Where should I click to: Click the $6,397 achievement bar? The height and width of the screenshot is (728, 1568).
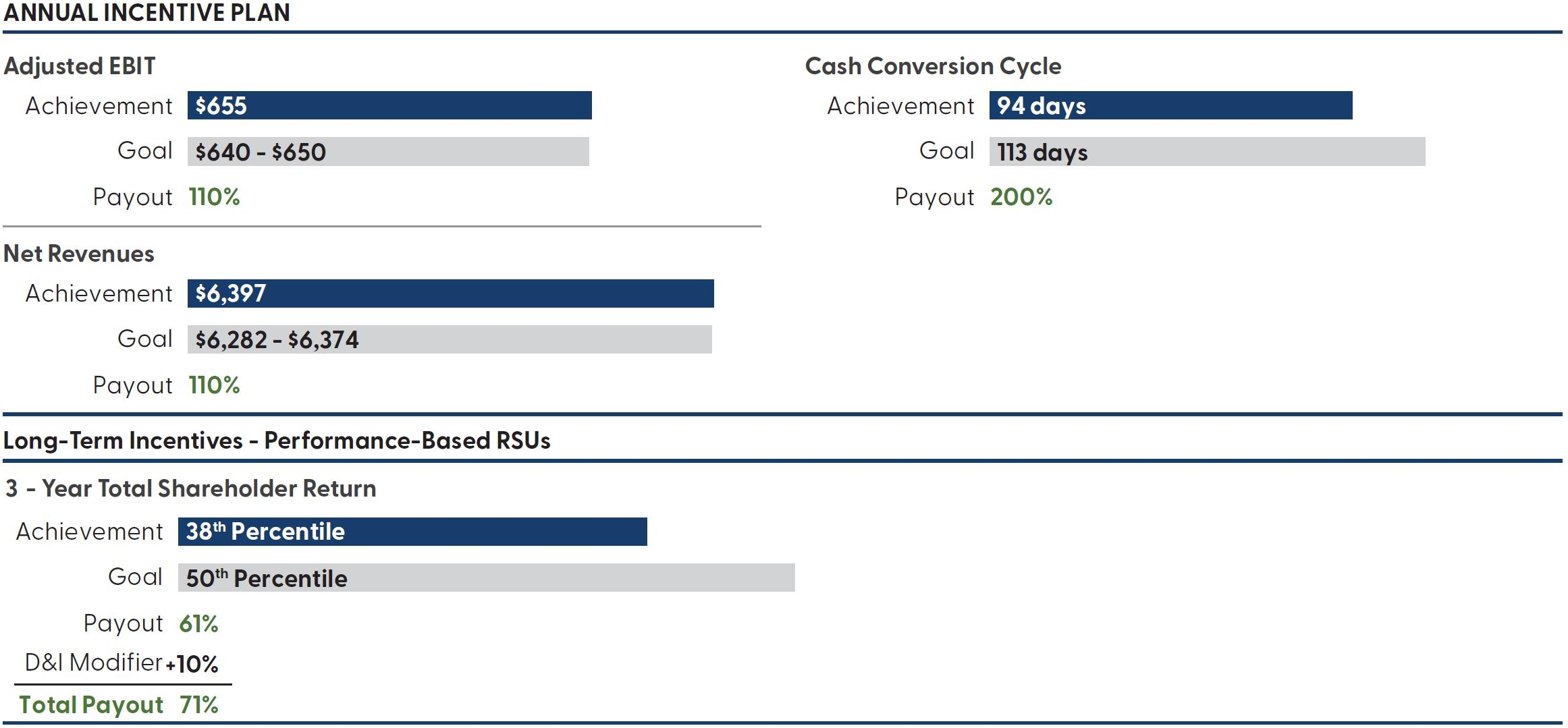click(x=450, y=293)
